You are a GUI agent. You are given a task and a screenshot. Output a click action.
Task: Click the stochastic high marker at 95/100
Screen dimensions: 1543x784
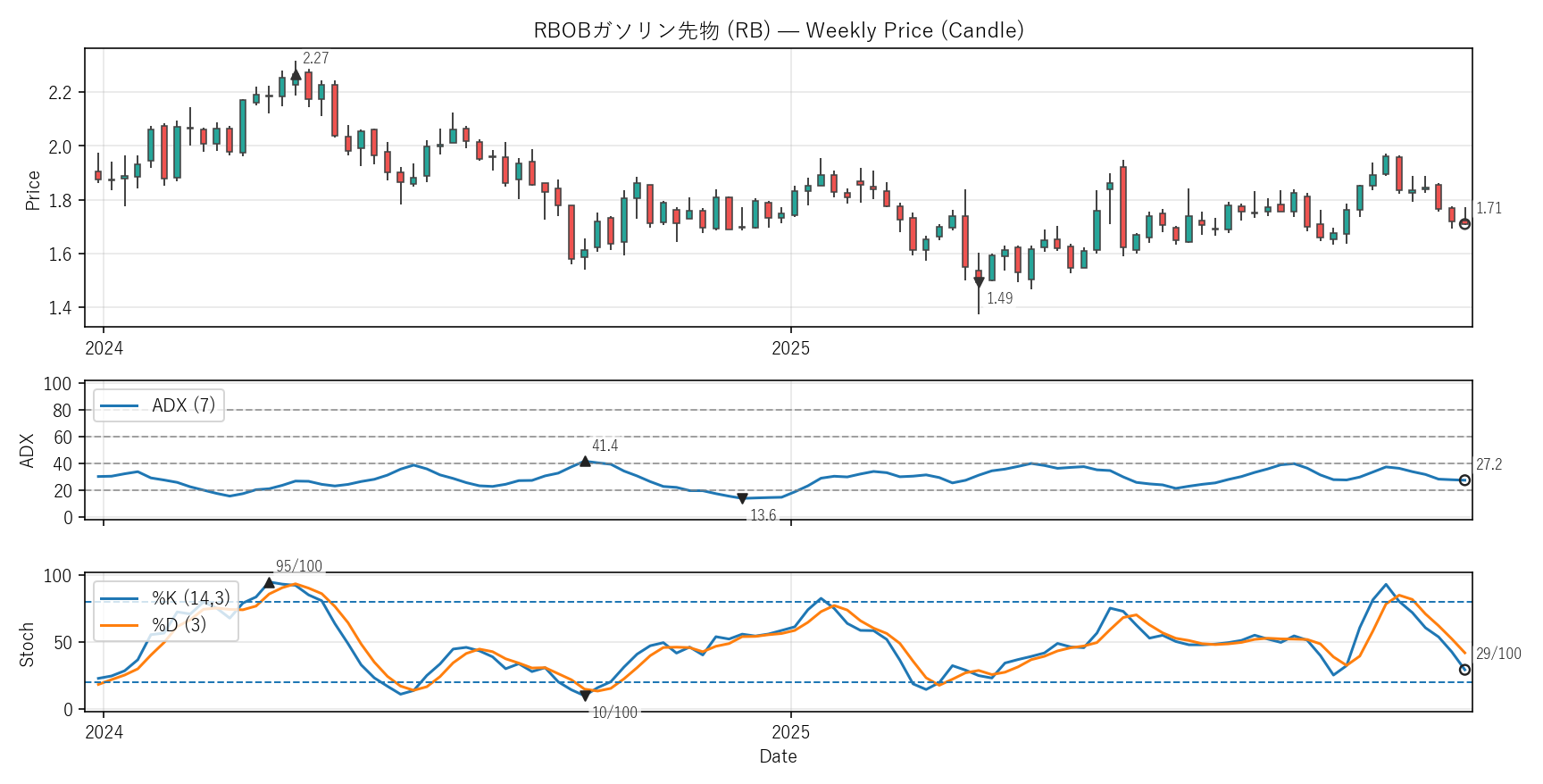click(269, 583)
